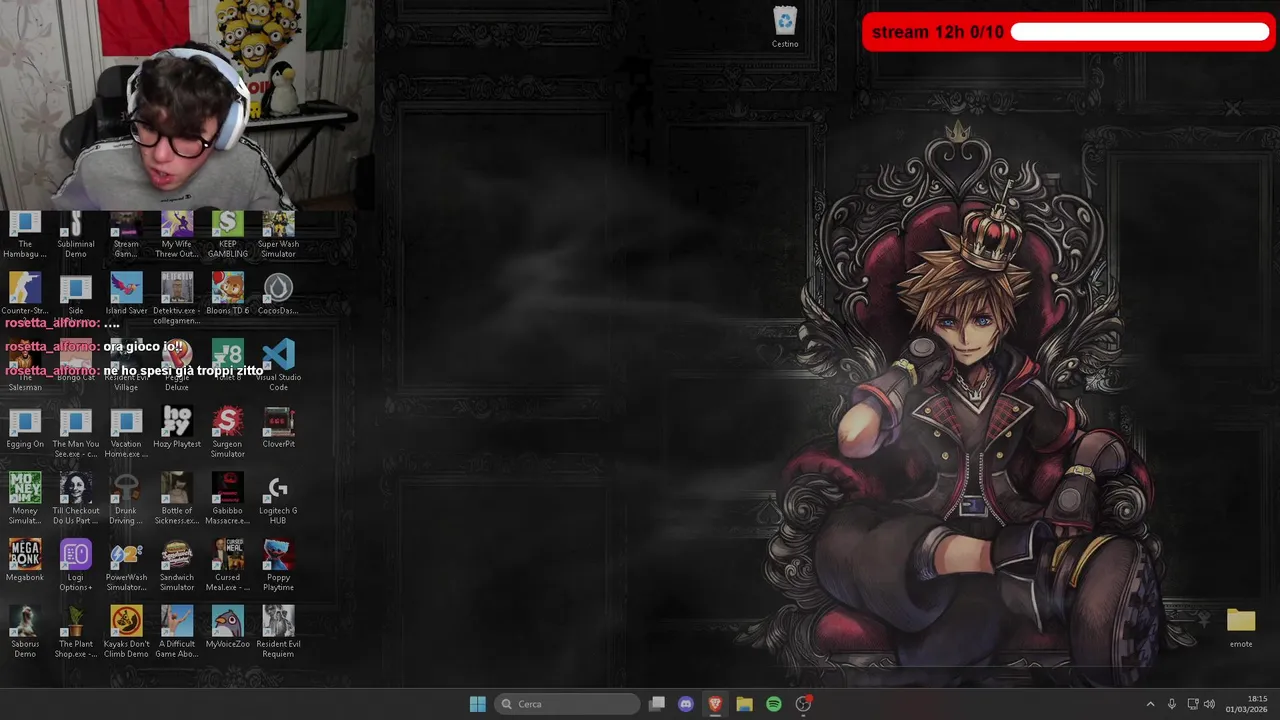Image resolution: width=1280 pixels, height=720 pixels.
Task: Open Brave browser from the taskbar
Action: 715,704
